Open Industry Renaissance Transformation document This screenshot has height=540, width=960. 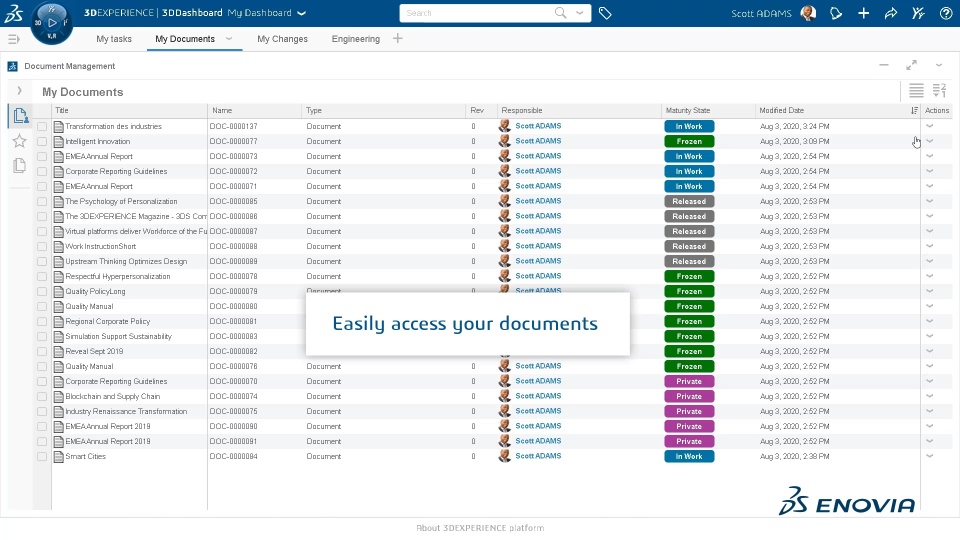(x=126, y=411)
